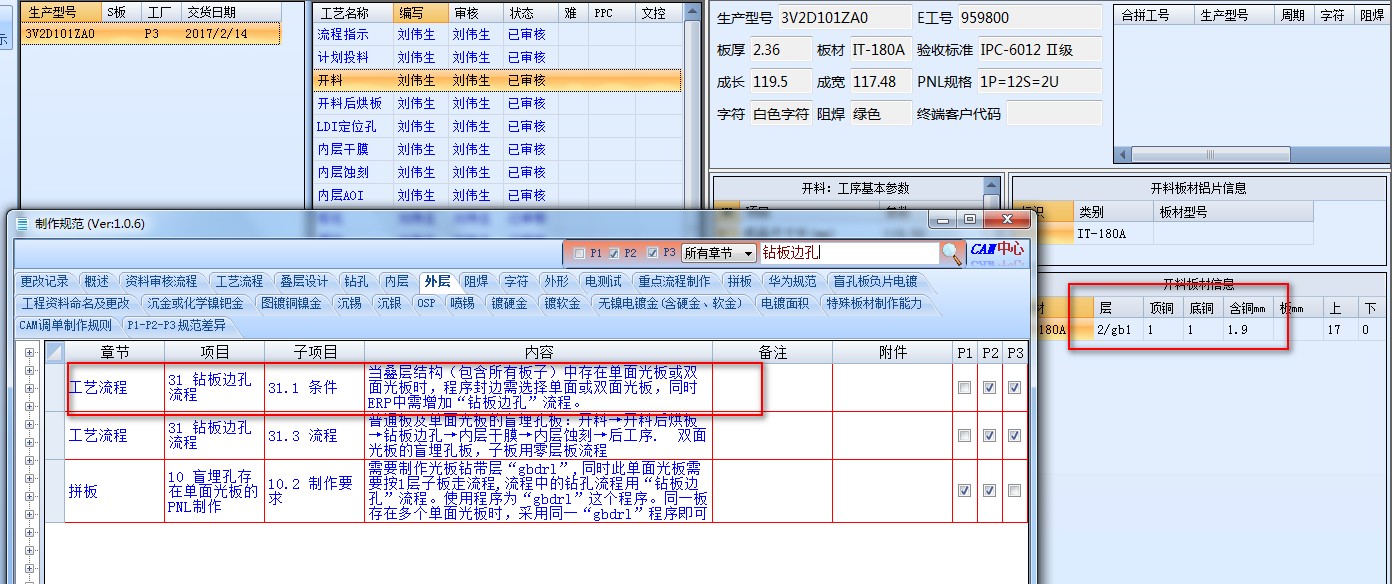Viewport: 1392px width, 584px height.
Task: Open the 重点流程制作 tab
Action: (x=674, y=282)
